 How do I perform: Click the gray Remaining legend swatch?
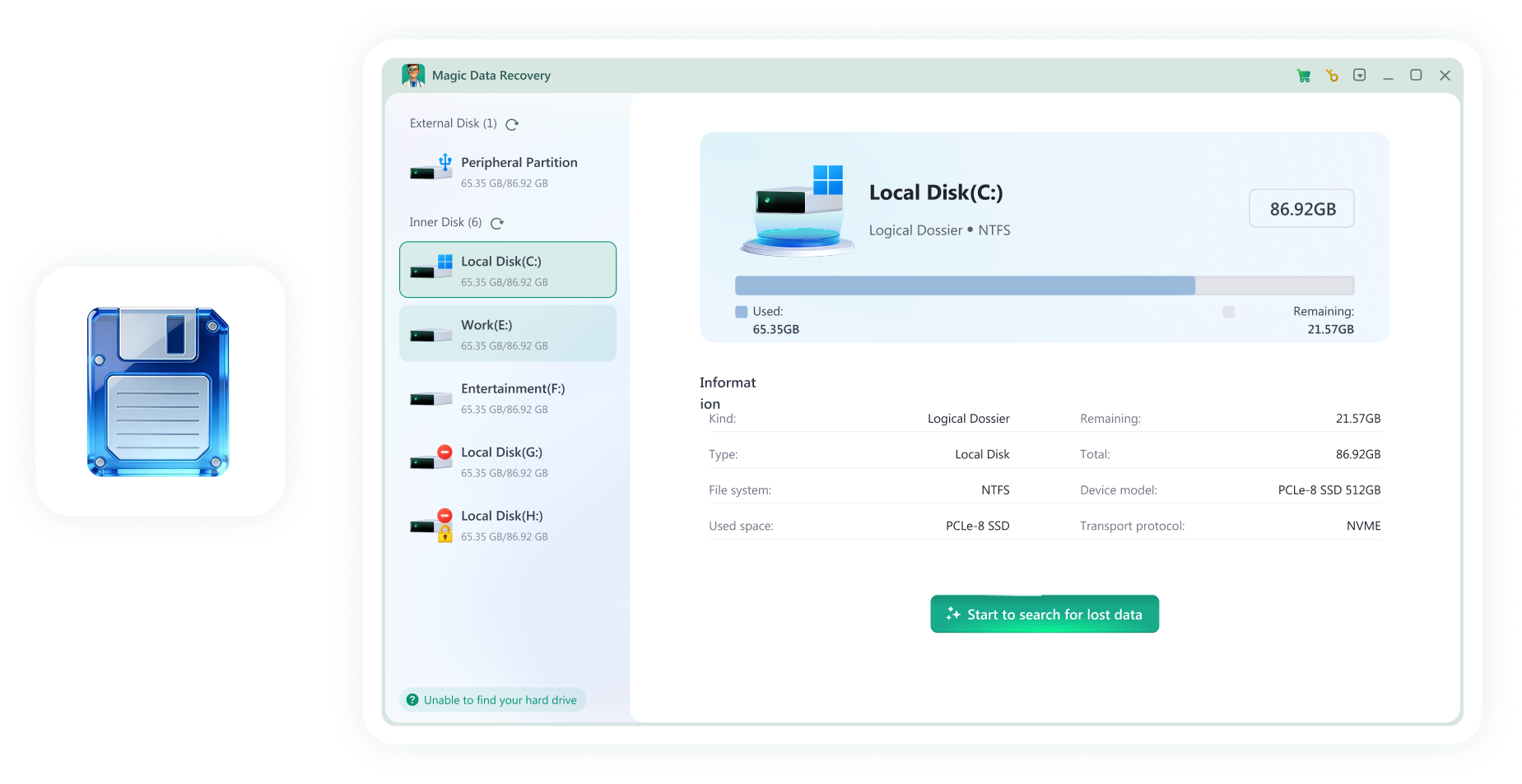coord(1229,312)
